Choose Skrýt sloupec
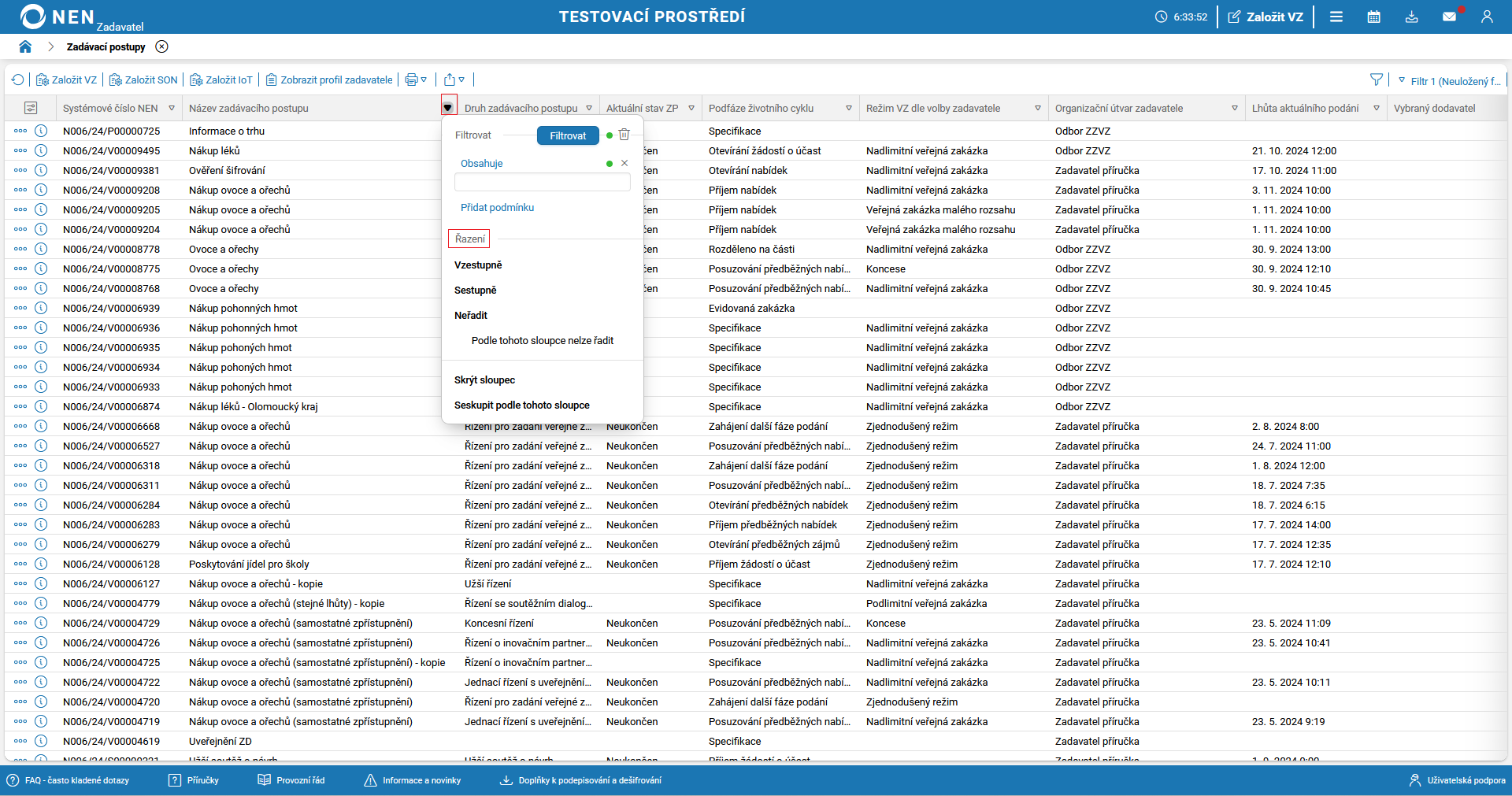1512x796 pixels. point(484,380)
